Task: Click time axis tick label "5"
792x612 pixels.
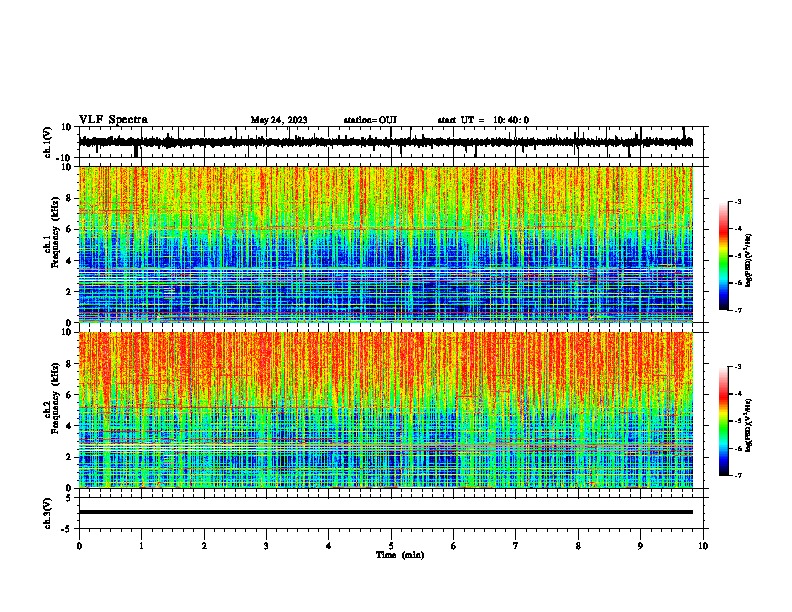Action: [x=391, y=546]
